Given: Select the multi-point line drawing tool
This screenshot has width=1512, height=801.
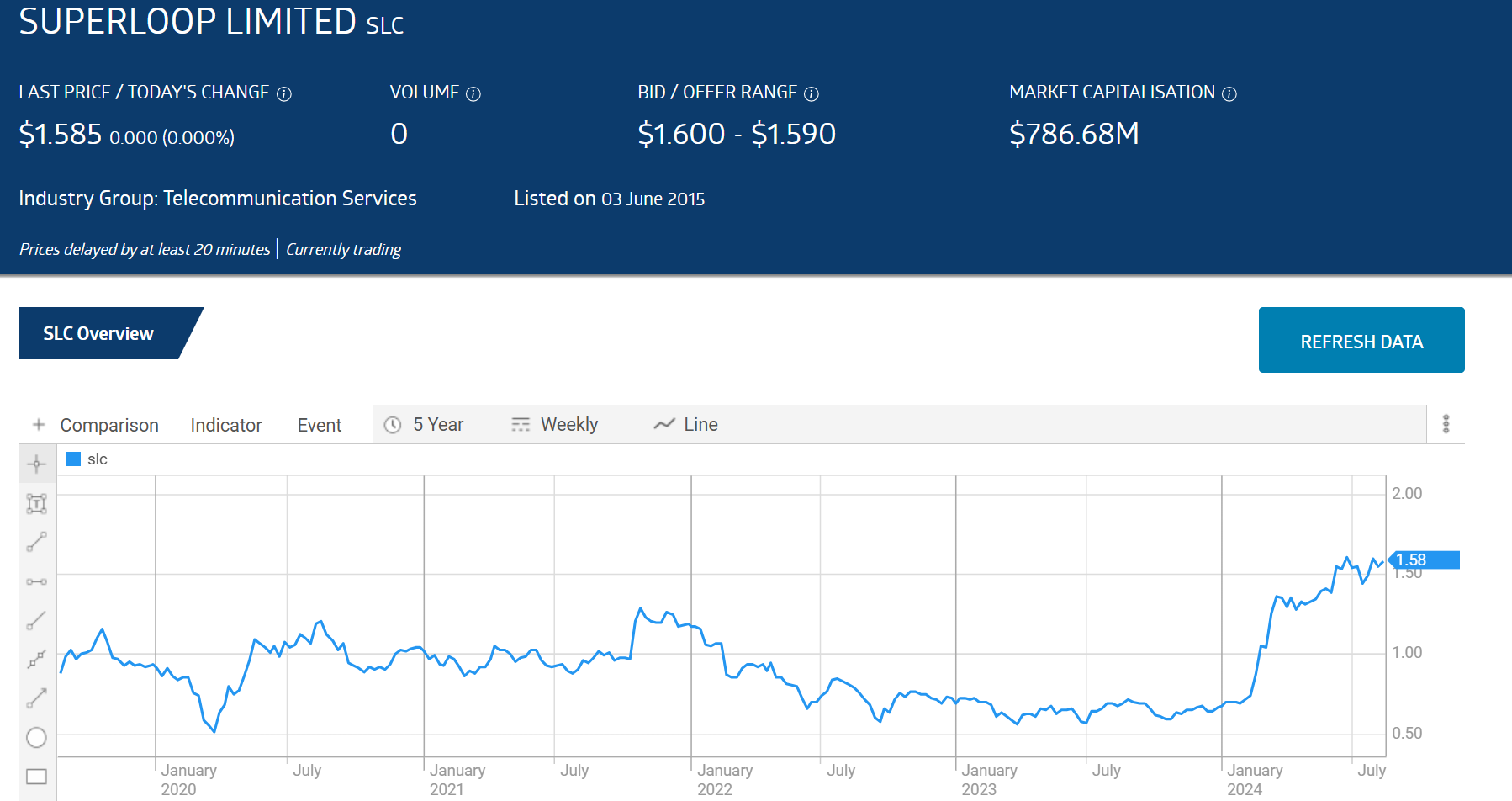Looking at the screenshot, I should click(36, 659).
